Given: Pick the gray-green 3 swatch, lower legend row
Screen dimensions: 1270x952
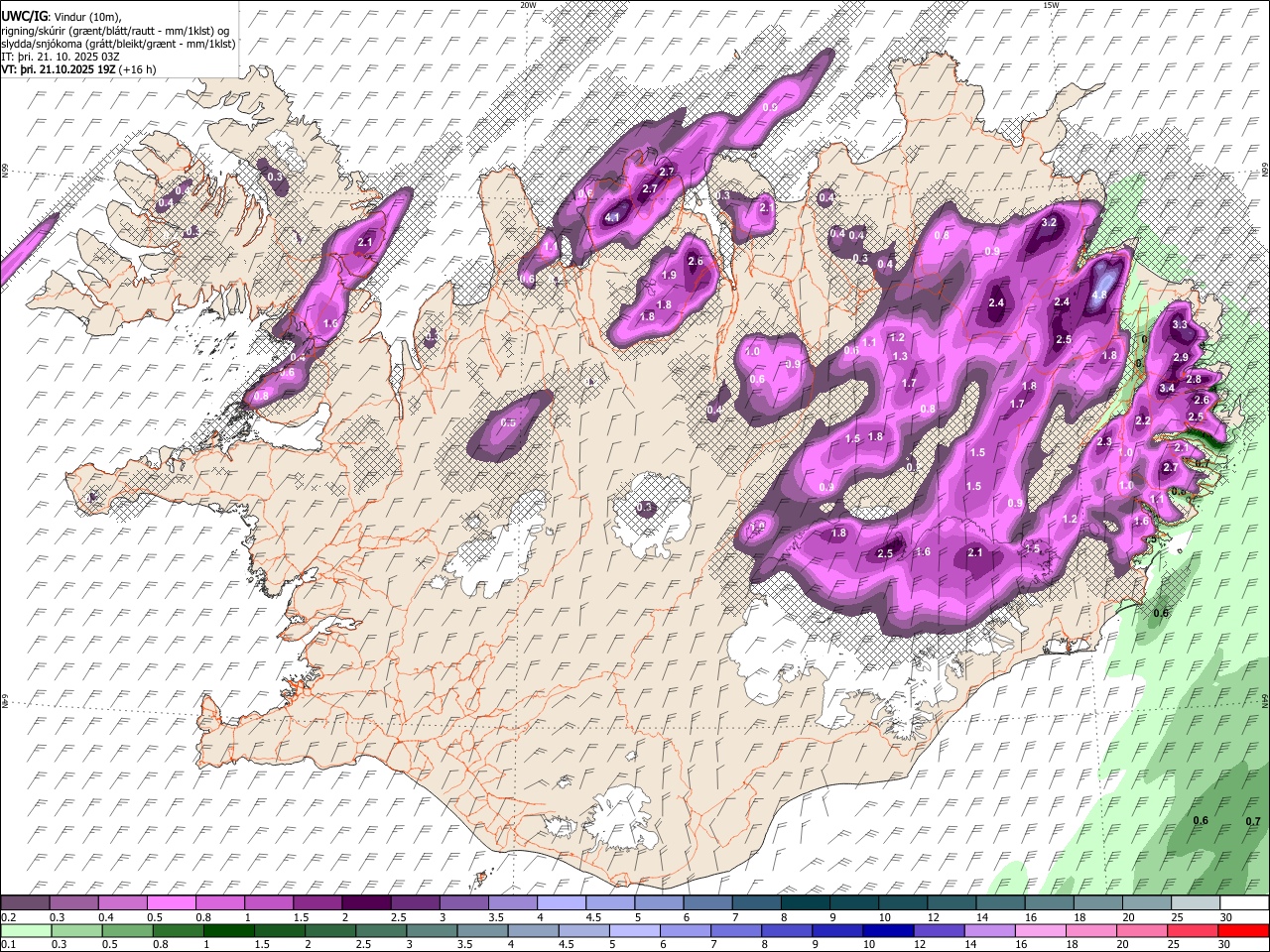Looking at the screenshot, I should point(432,930).
